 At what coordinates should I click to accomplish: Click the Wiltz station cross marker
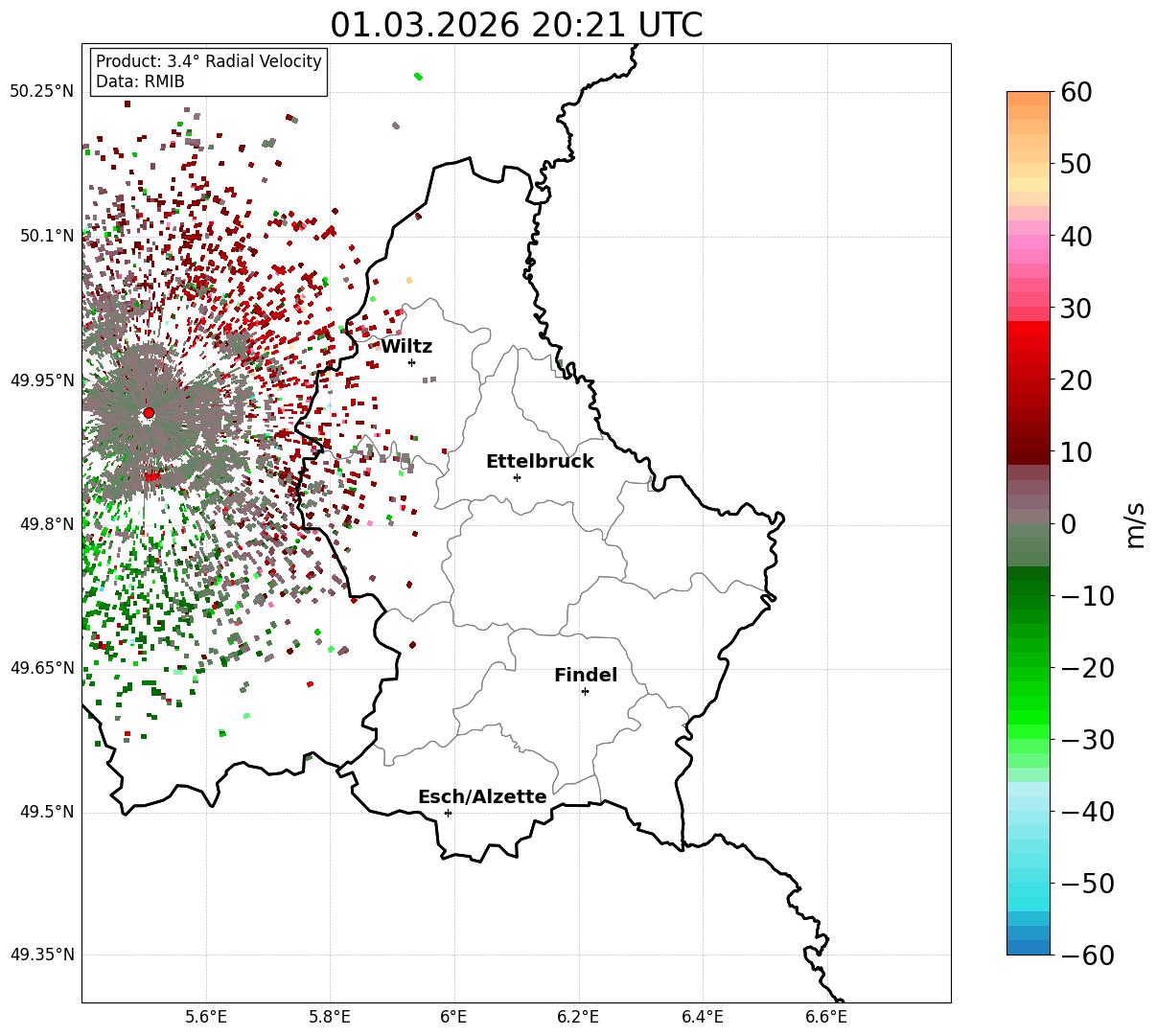(x=411, y=362)
